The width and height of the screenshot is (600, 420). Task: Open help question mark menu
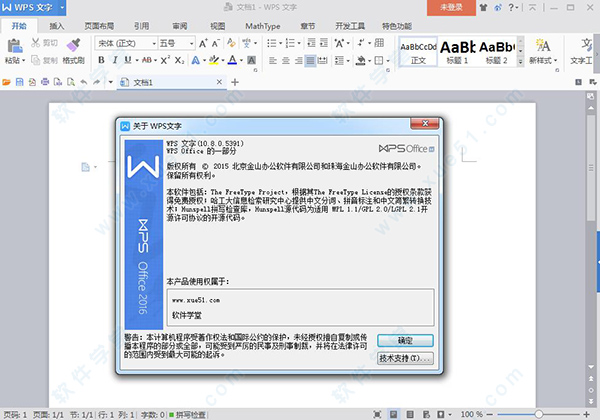click(x=513, y=7)
